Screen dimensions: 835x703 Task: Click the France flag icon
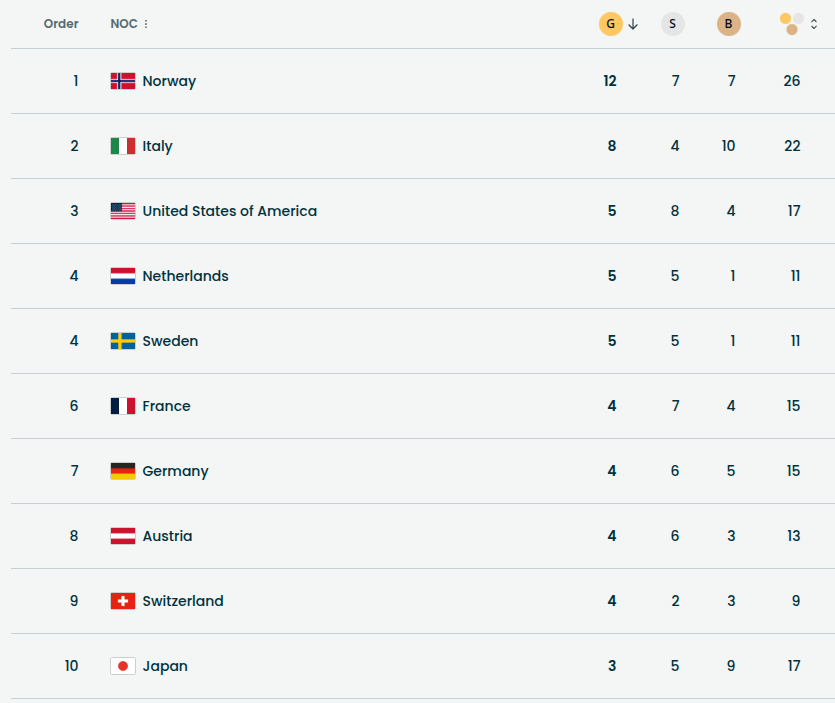tap(122, 406)
